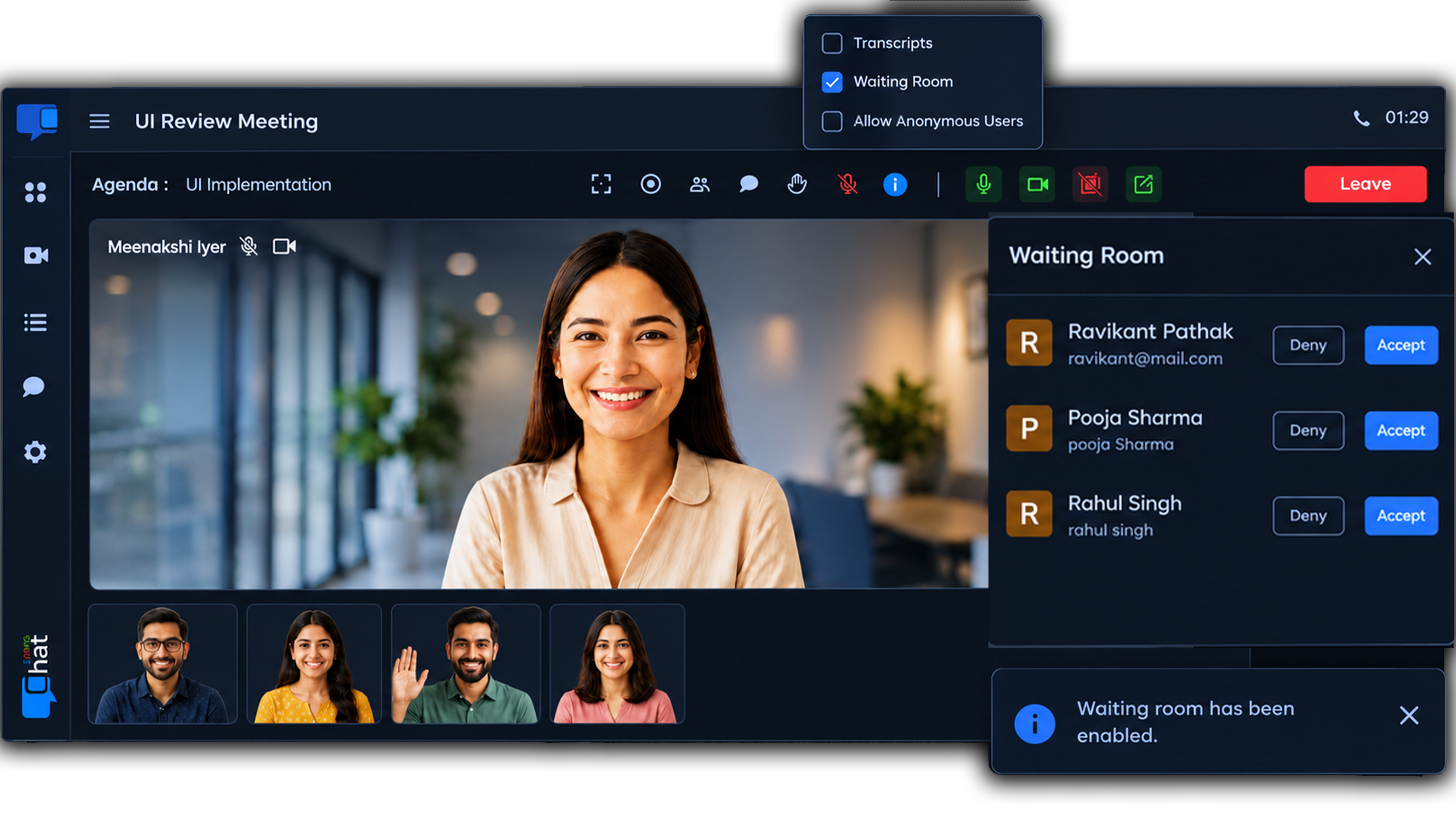This screenshot has width=1456, height=819.
Task: Select the thumbnail of man with glasses
Action: click(x=163, y=664)
